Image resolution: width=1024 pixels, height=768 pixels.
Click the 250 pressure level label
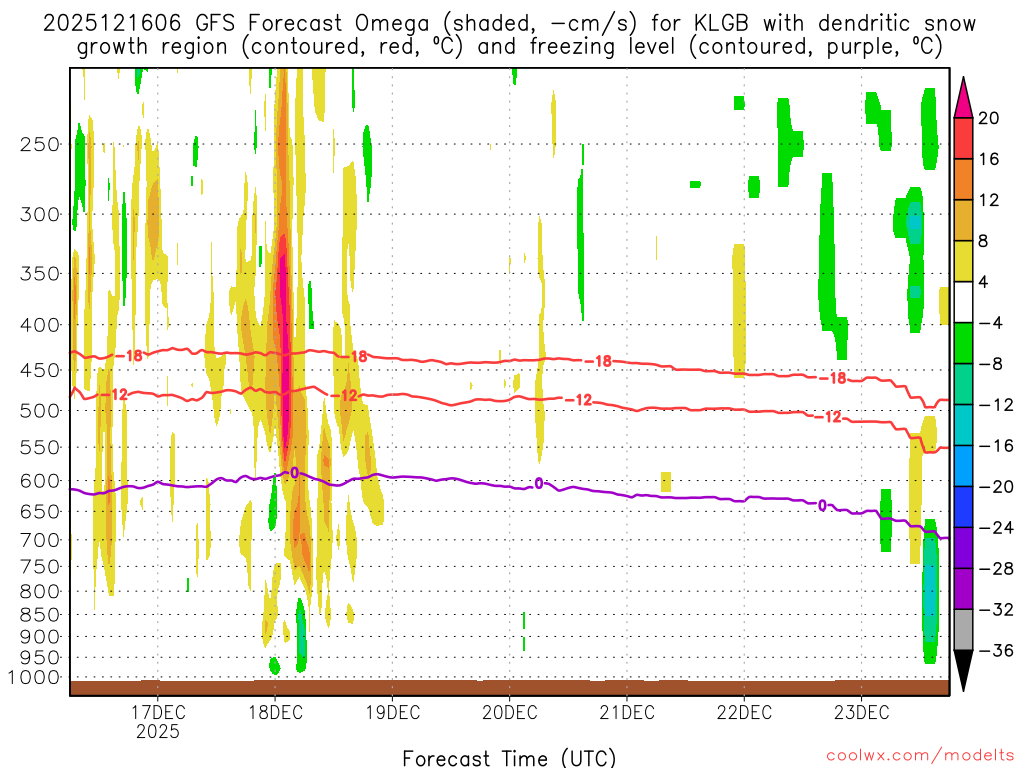40,144
